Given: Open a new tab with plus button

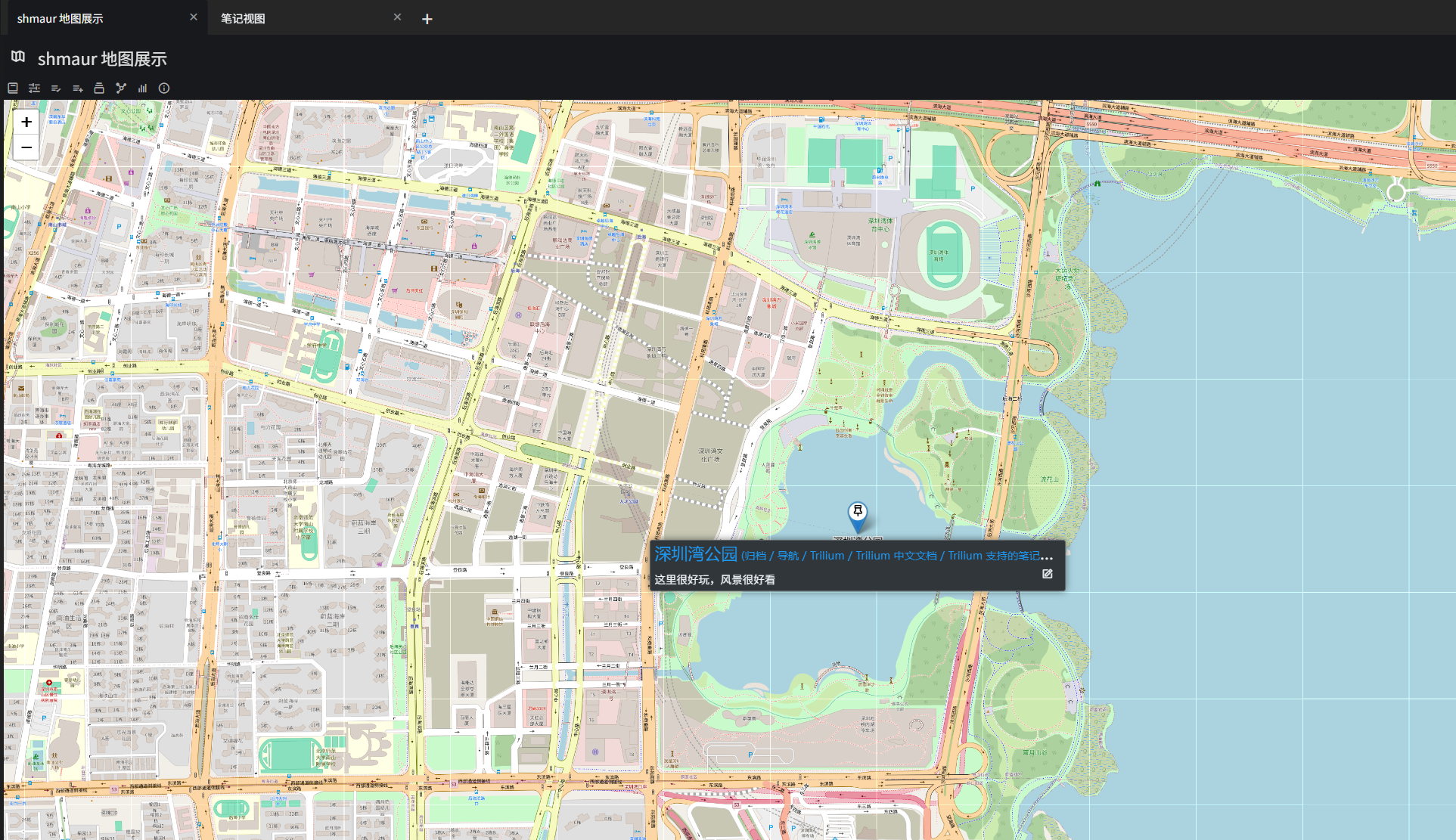Looking at the screenshot, I should coord(427,19).
